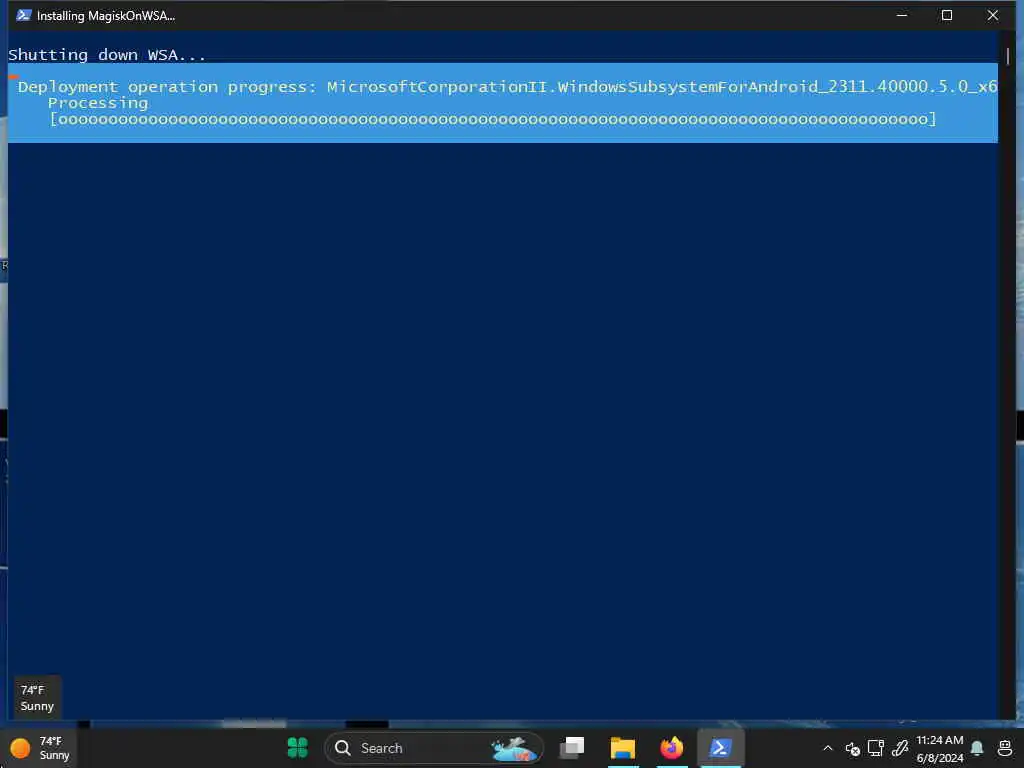Close the Installing MagiskOnWSA window
Viewport: 1024px width, 768px height.
(992, 15)
